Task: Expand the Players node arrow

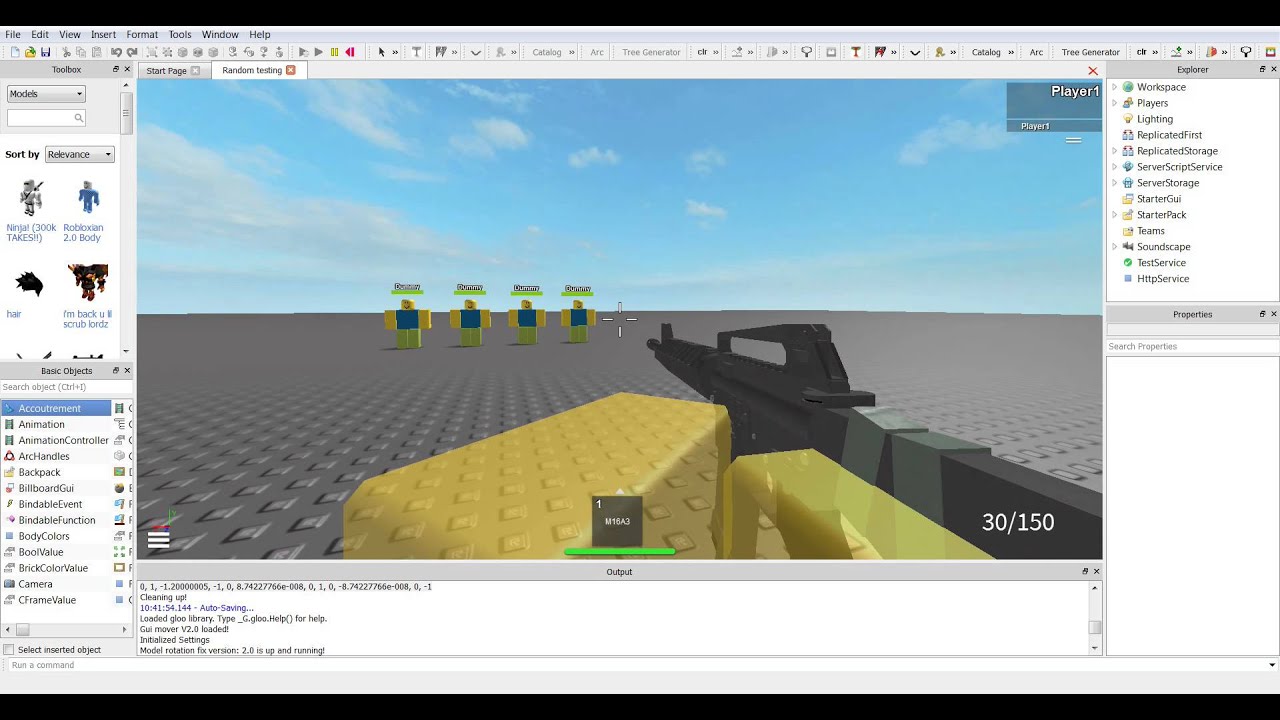Action: [x=1115, y=103]
